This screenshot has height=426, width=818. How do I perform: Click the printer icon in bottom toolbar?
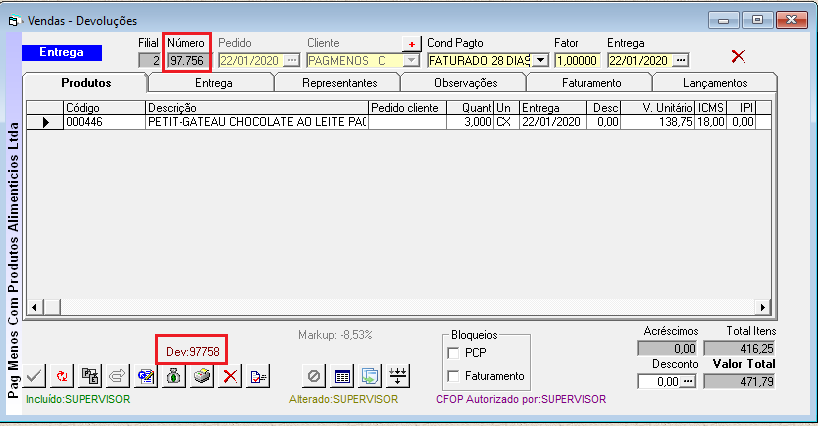201,376
